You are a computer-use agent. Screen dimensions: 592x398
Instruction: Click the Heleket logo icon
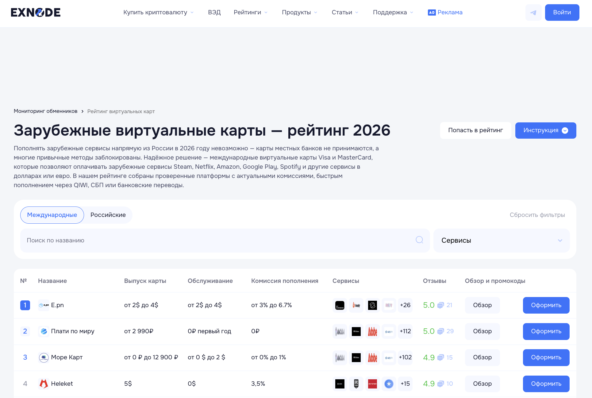(x=44, y=384)
